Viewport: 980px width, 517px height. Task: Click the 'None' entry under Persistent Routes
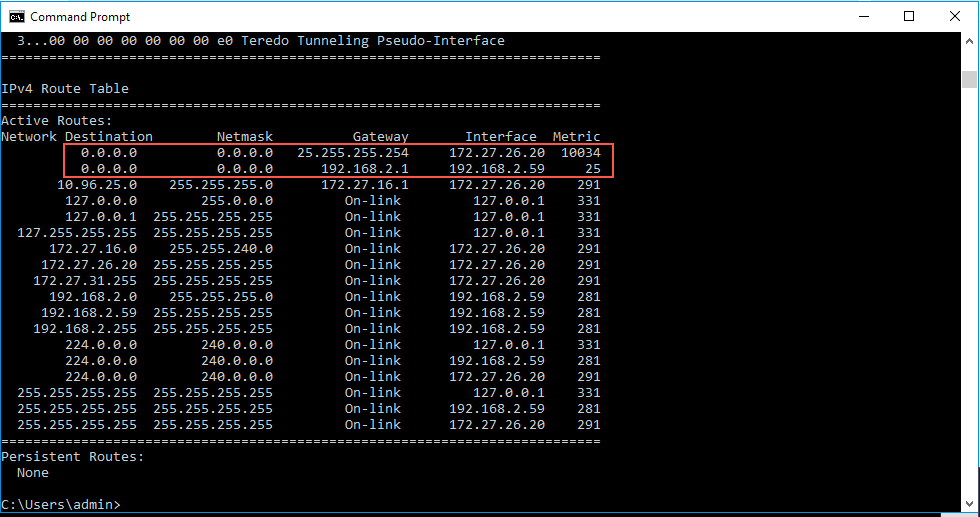(32, 473)
